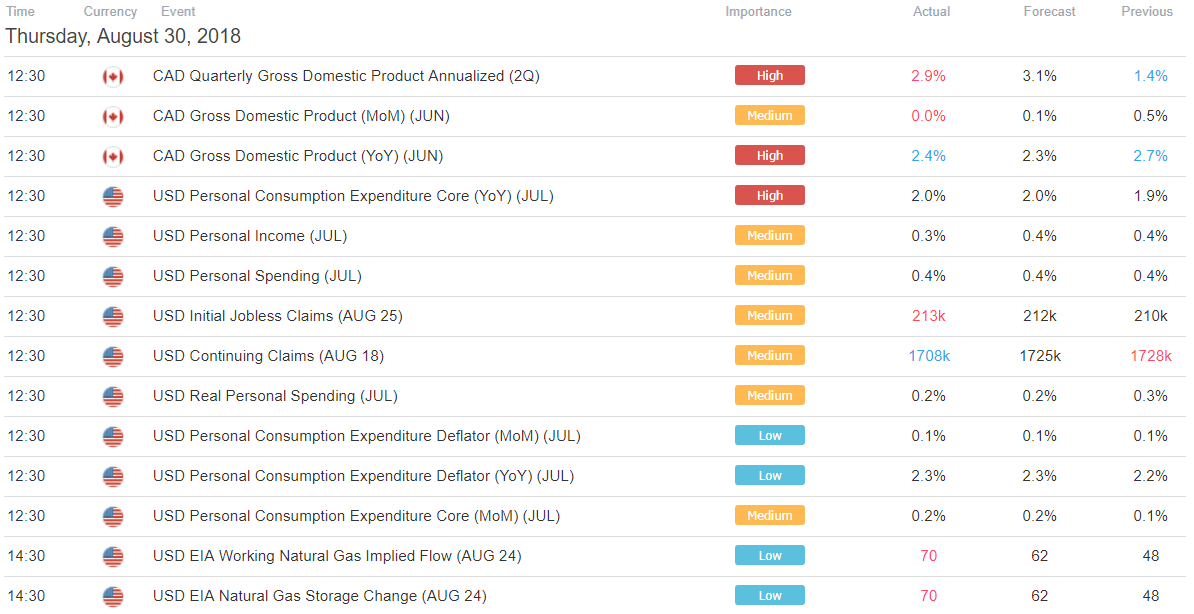Sort by the Importance column header

[x=758, y=11]
